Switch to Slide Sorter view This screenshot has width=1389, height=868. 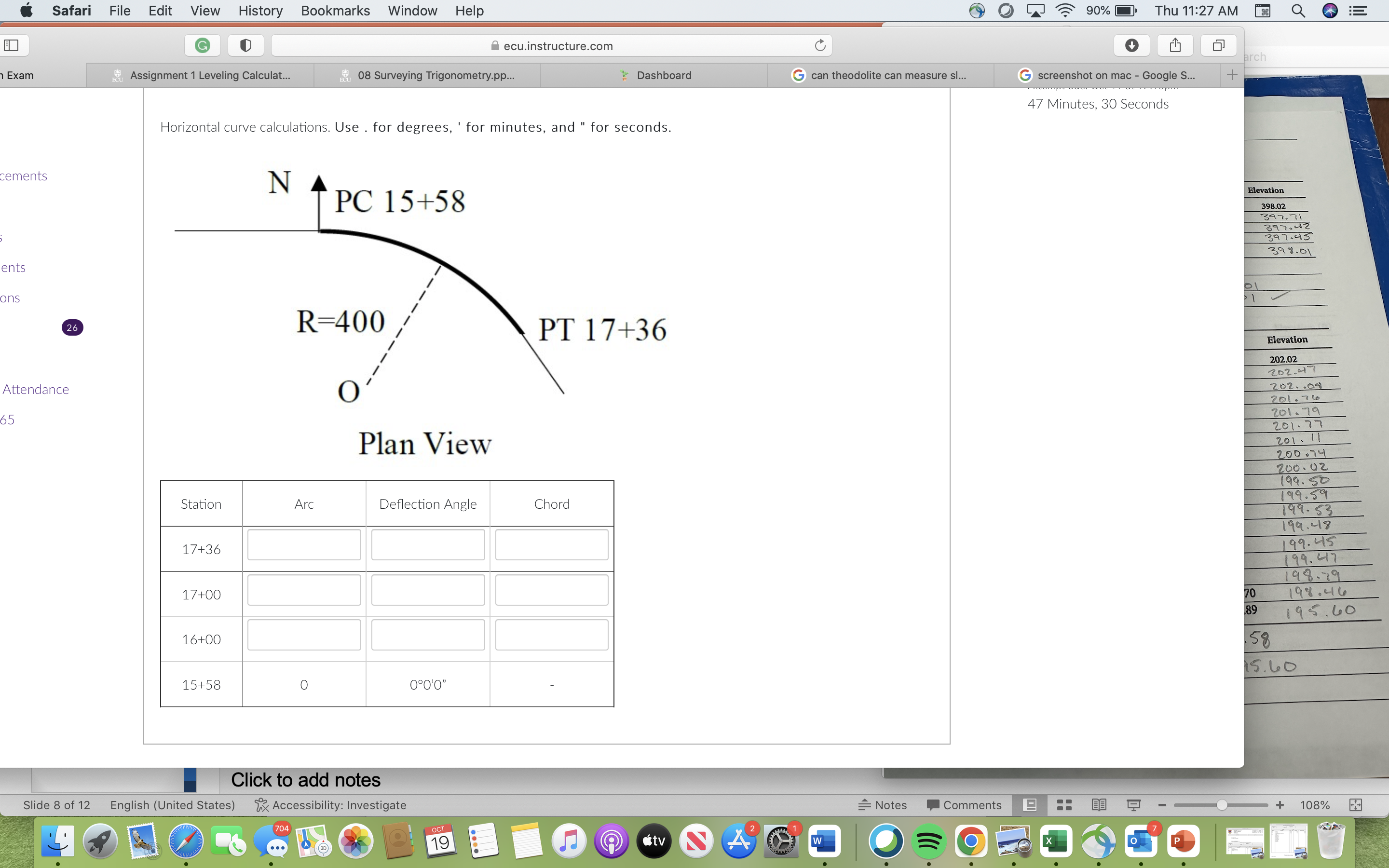(1064, 805)
